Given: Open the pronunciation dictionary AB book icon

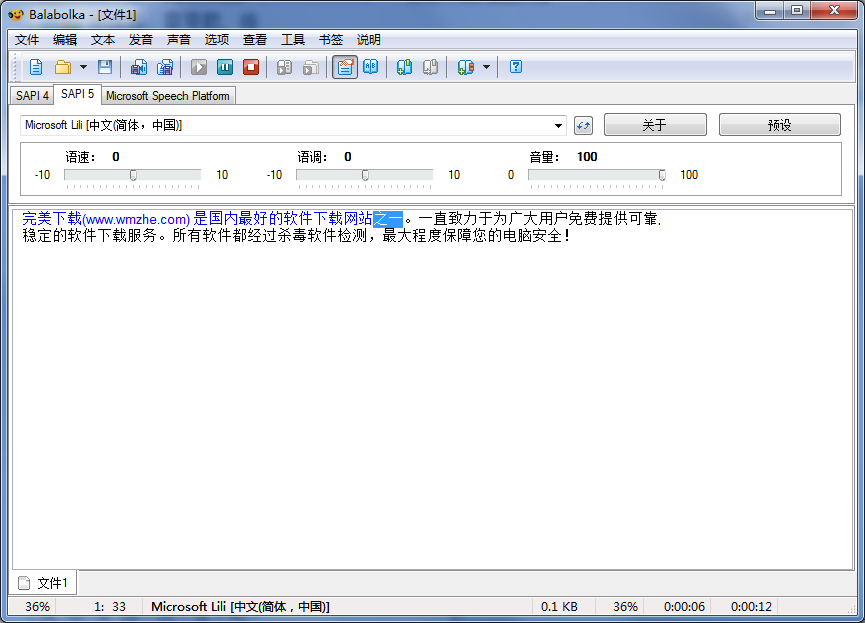Looking at the screenshot, I should (x=371, y=67).
